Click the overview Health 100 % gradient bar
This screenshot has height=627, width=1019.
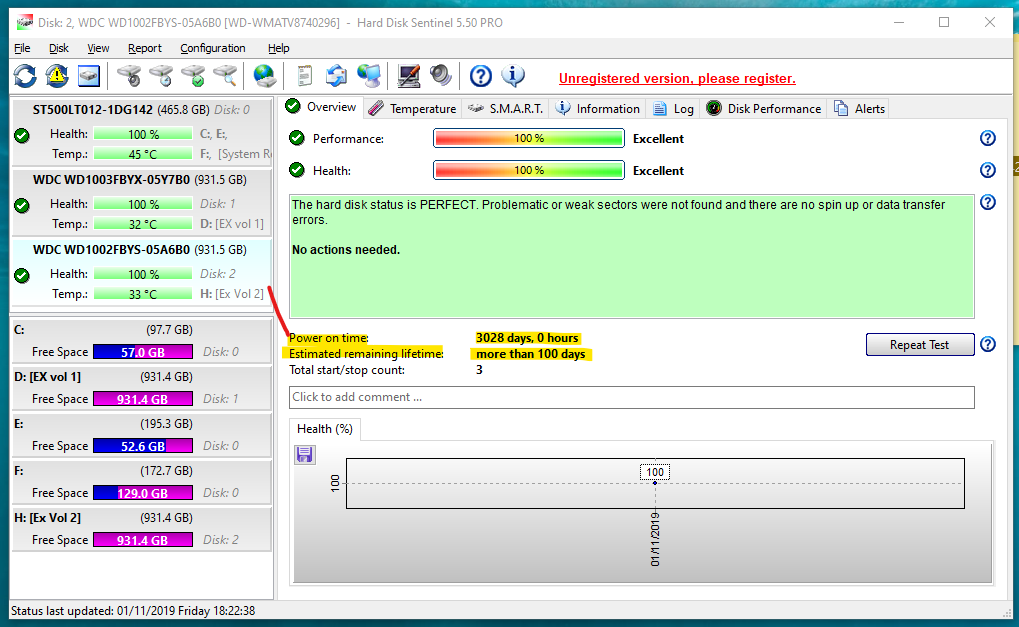coord(529,170)
